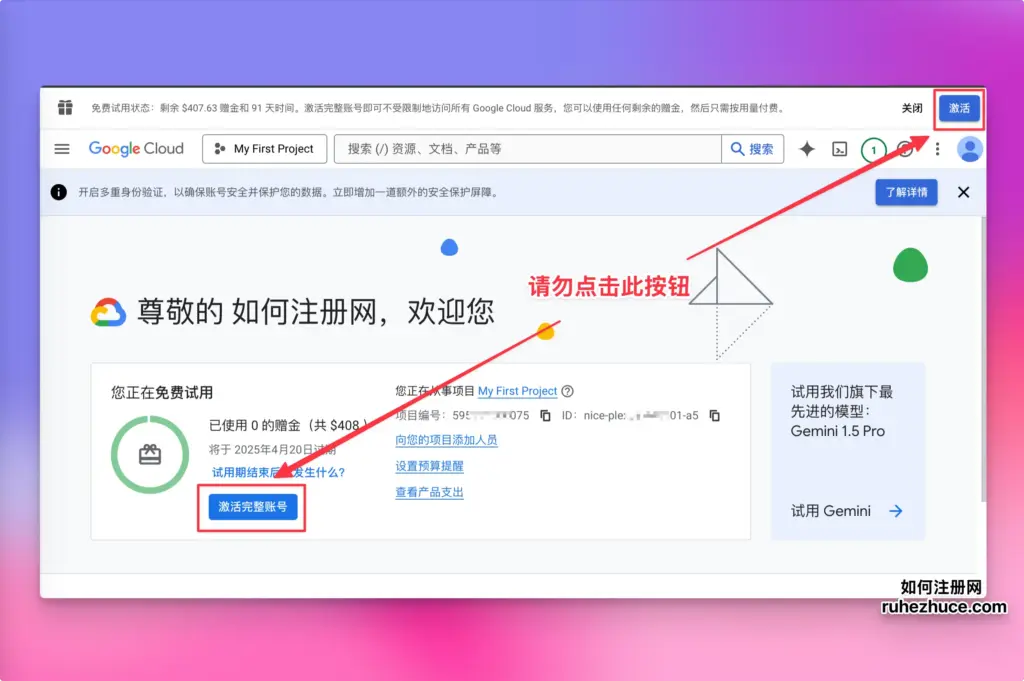Open the My First Project selector
This screenshot has width=1024, height=681.
(x=264, y=149)
